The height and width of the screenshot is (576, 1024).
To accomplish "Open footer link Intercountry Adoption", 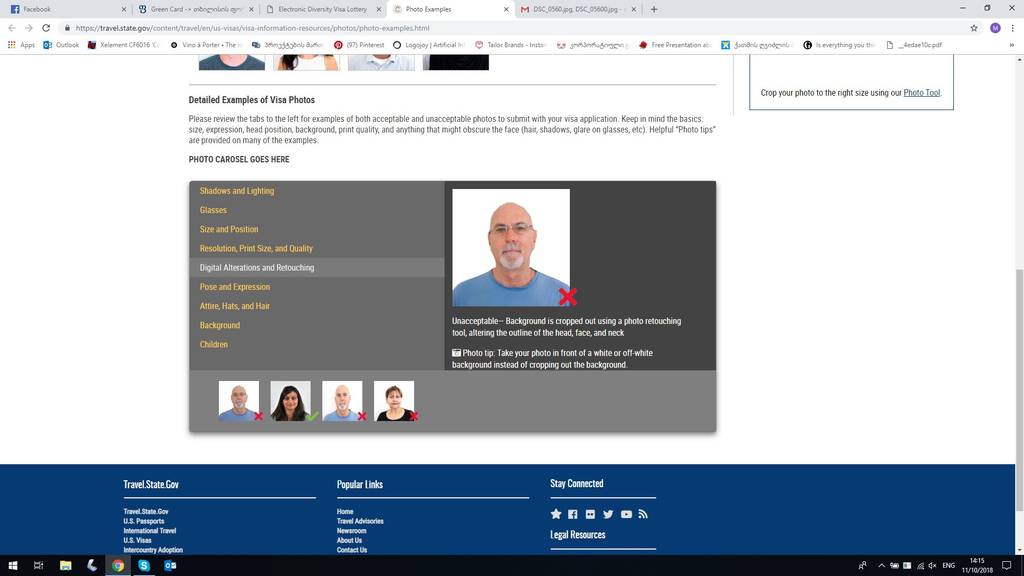I will click(x=153, y=550).
